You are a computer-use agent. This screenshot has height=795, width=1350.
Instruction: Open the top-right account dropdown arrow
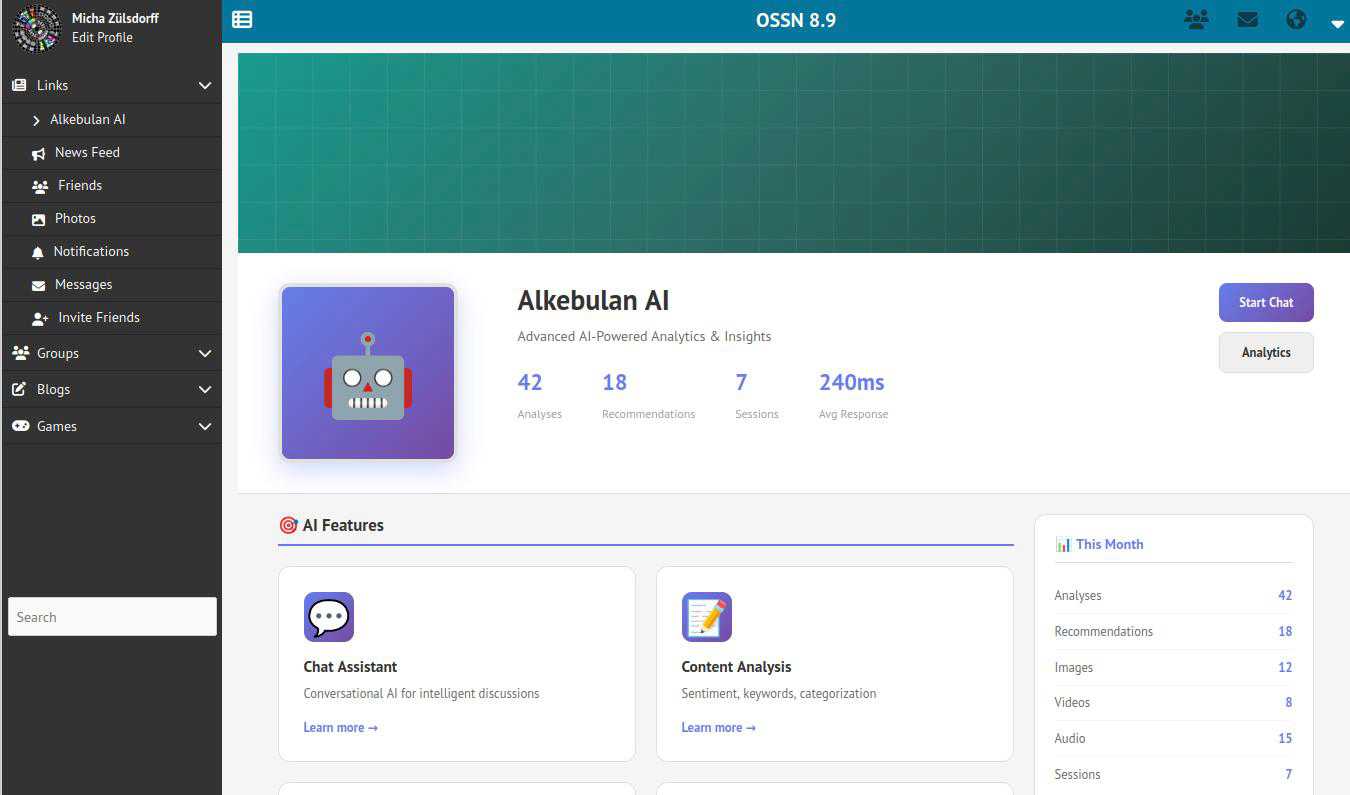click(1337, 23)
